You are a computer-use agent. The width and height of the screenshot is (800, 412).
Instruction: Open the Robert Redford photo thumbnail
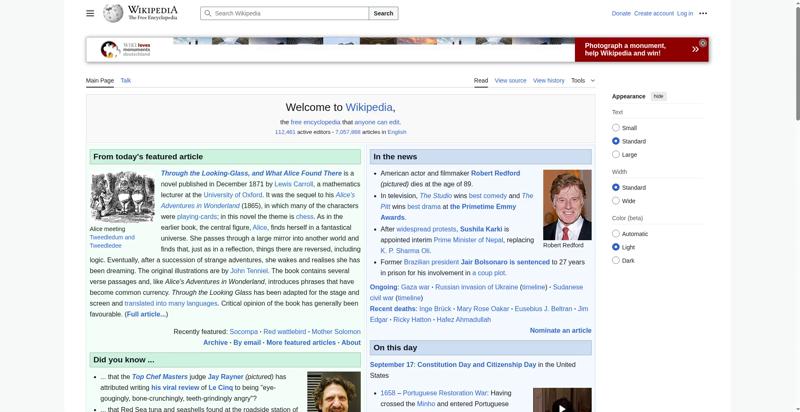click(x=567, y=205)
